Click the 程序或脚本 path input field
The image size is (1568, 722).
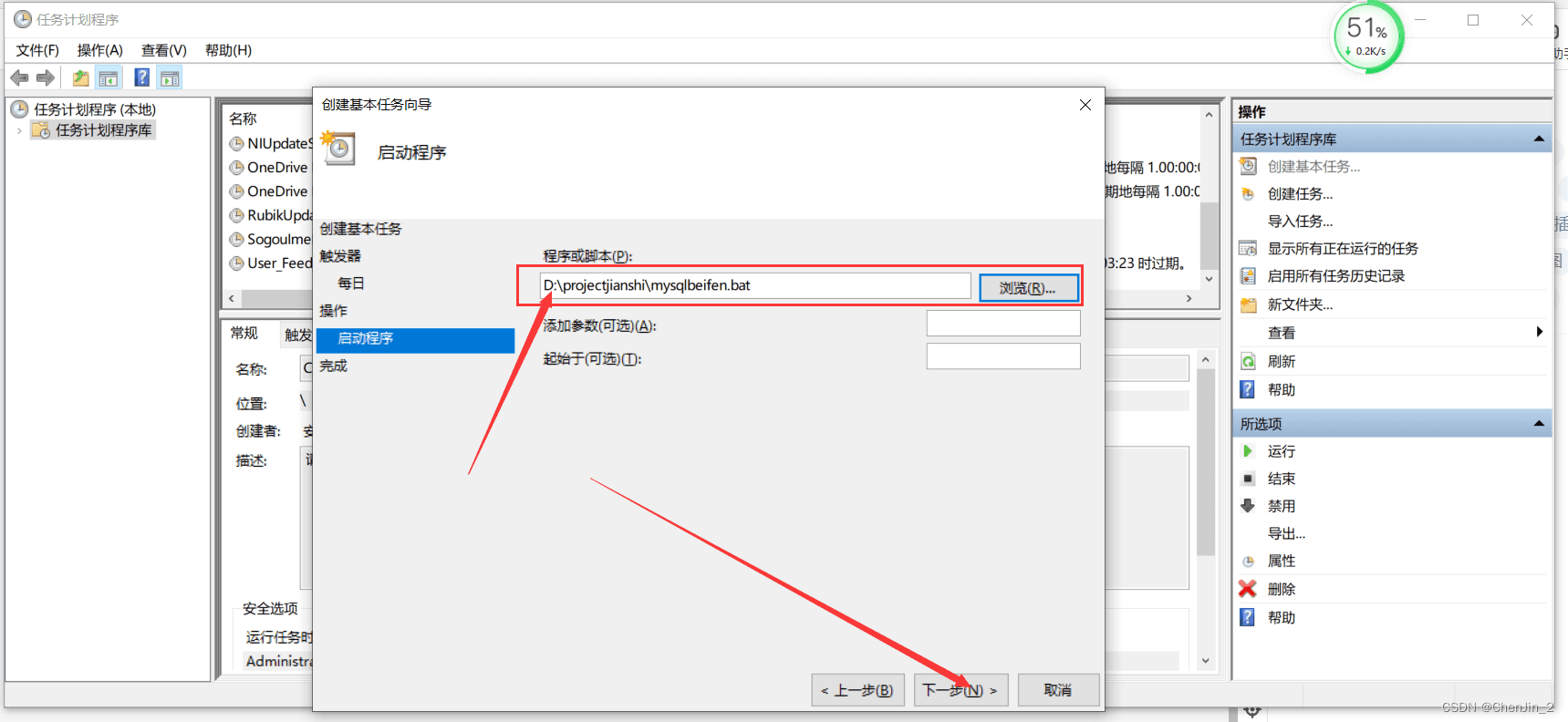pyautogui.click(x=755, y=285)
